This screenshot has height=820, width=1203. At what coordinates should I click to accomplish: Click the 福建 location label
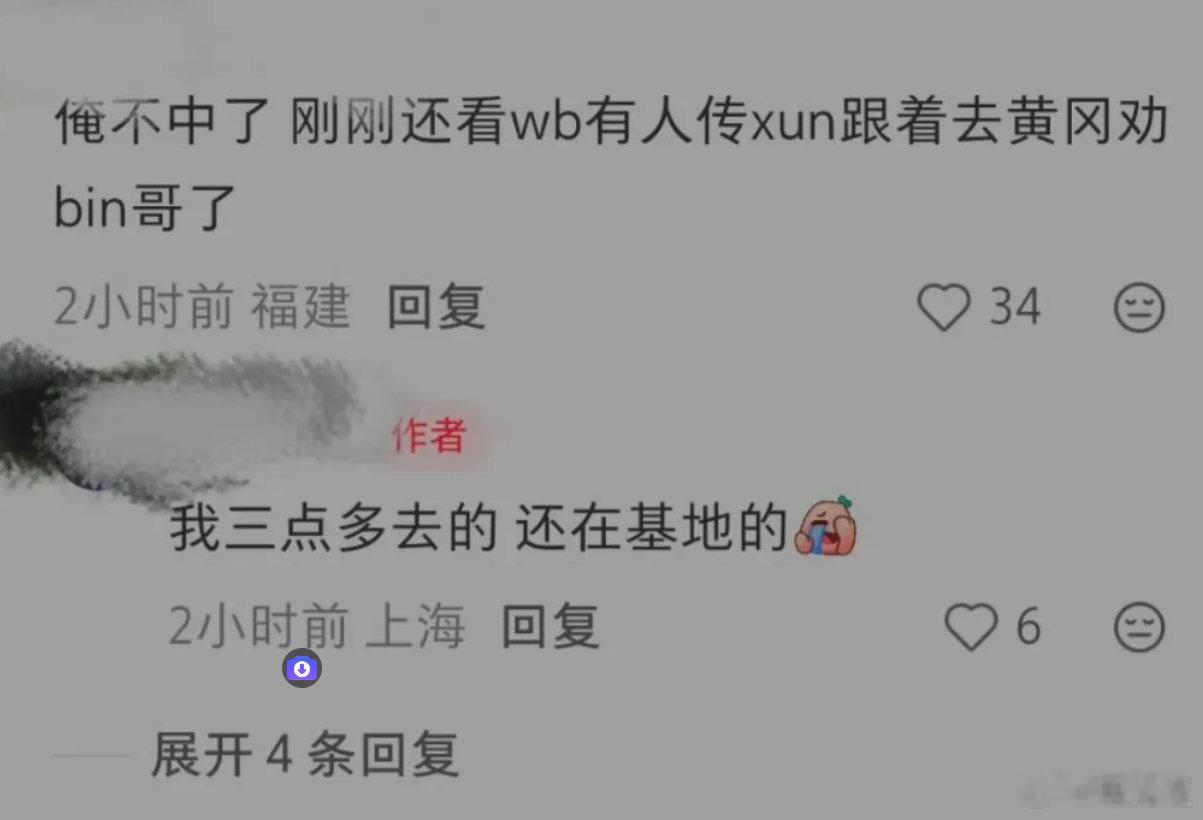(x=301, y=307)
